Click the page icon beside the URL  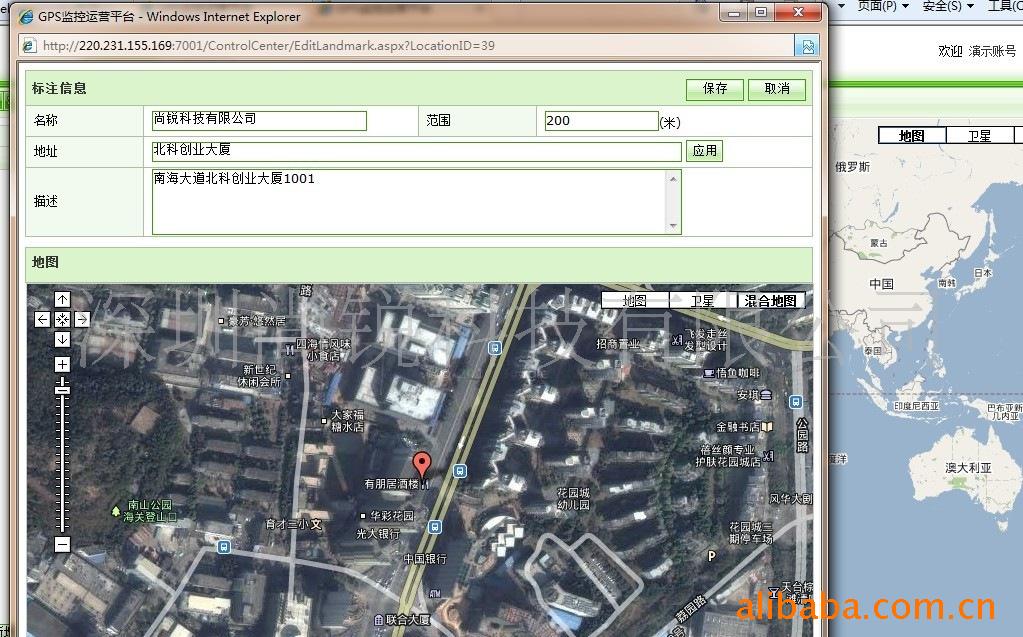(29, 46)
